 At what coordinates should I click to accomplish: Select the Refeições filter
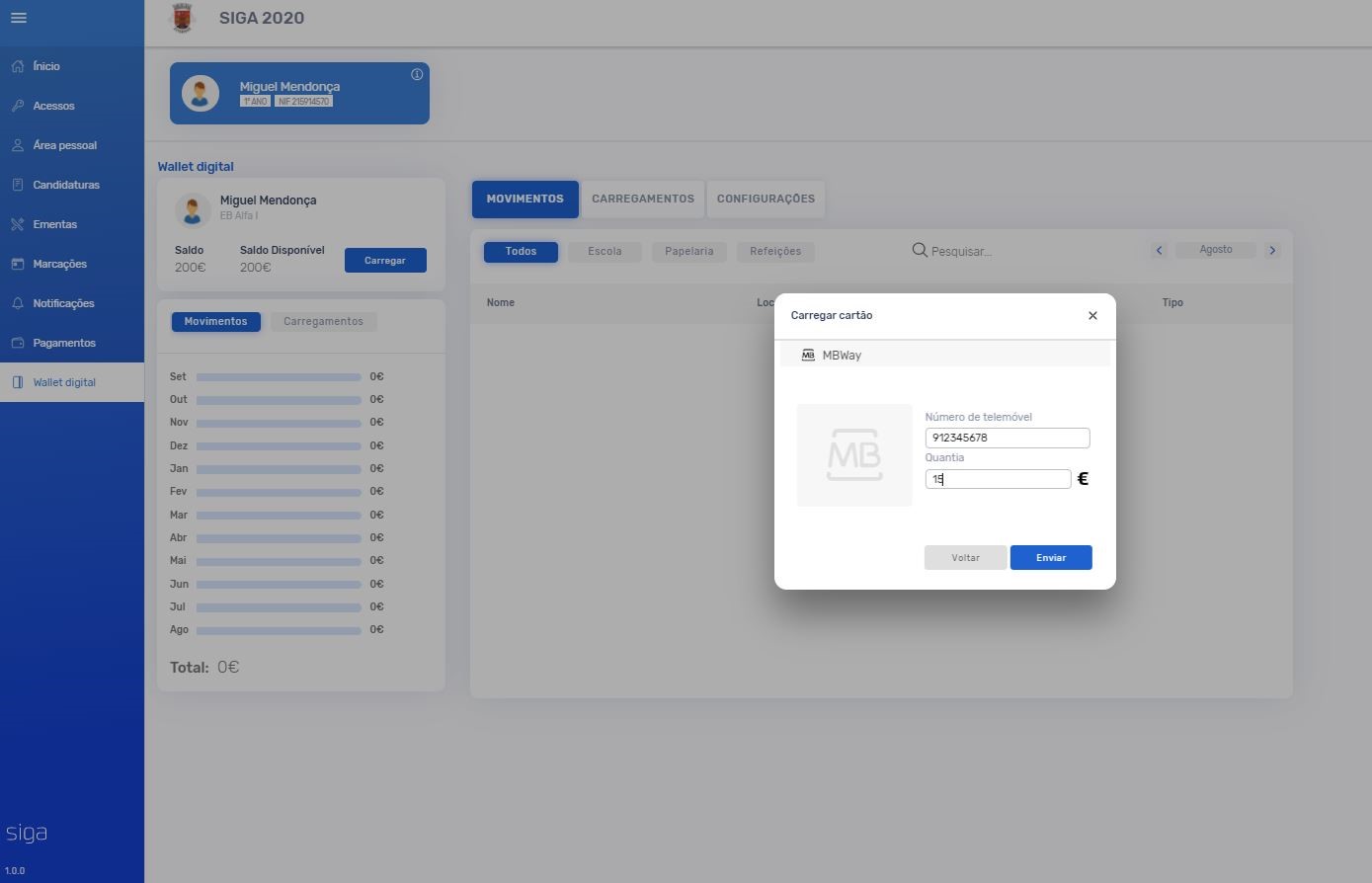pos(775,252)
